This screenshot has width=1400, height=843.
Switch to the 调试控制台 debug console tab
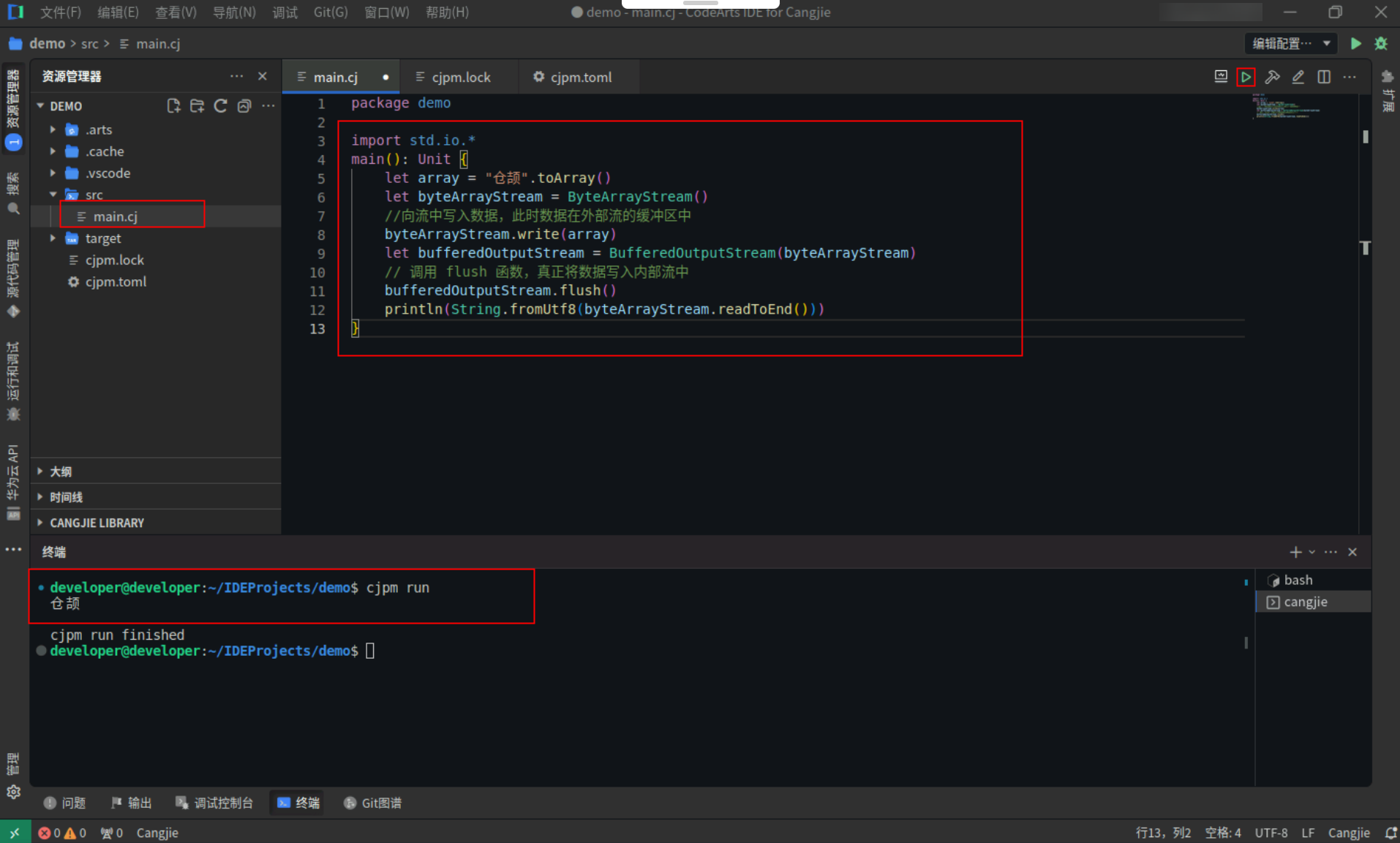[x=214, y=803]
